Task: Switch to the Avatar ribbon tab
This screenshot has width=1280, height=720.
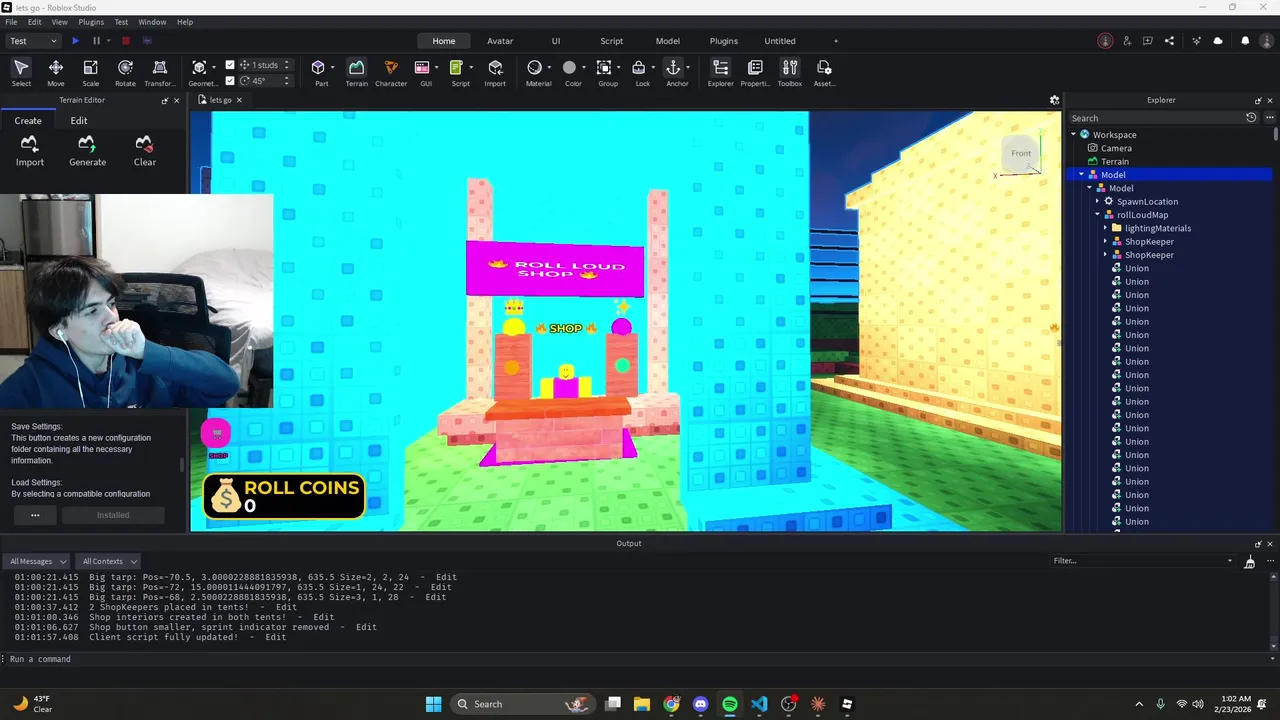Action: [500, 41]
